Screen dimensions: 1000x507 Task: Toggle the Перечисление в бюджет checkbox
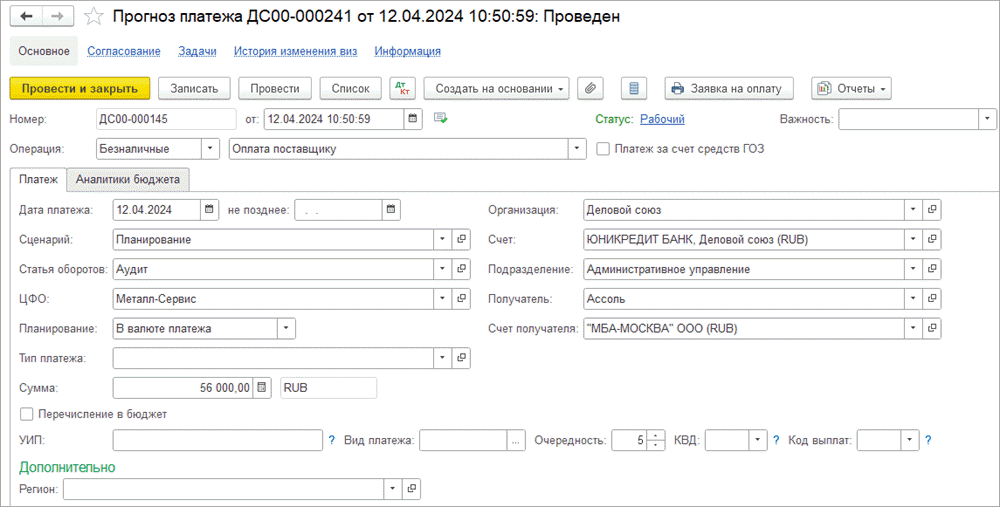point(27,414)
